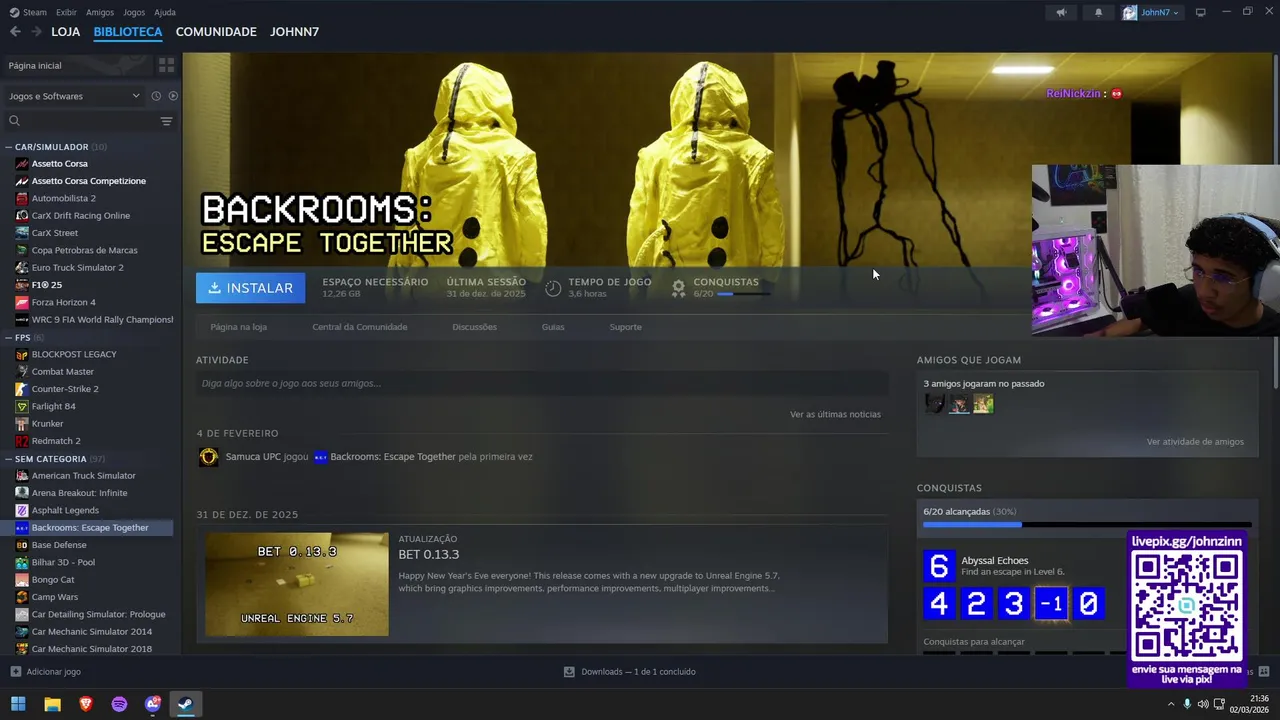Click the Steam taskbar icon
The image size is (1280, 720).
pyautogui.click(x=186, y=704)
